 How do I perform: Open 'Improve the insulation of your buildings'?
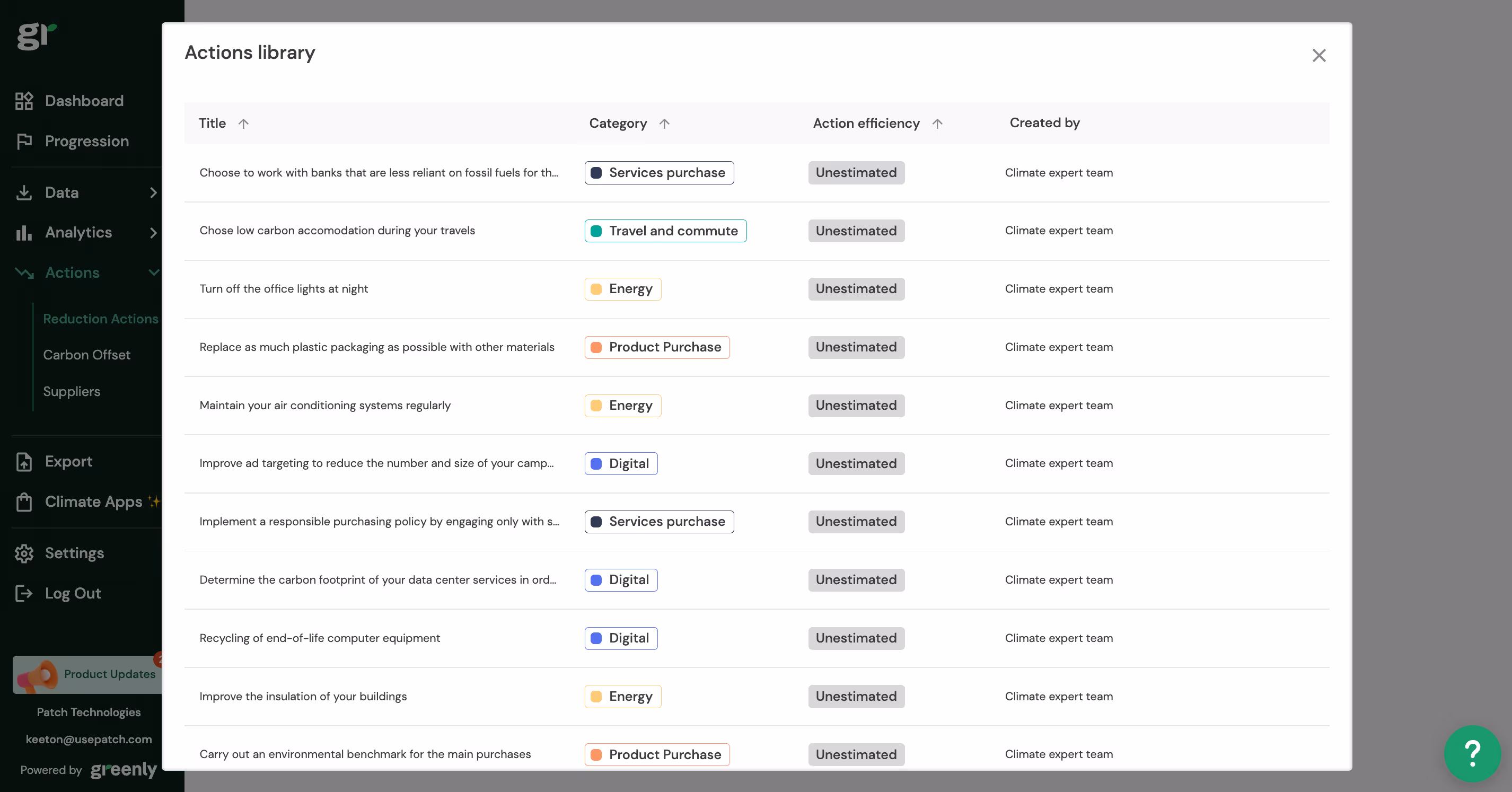757,696
